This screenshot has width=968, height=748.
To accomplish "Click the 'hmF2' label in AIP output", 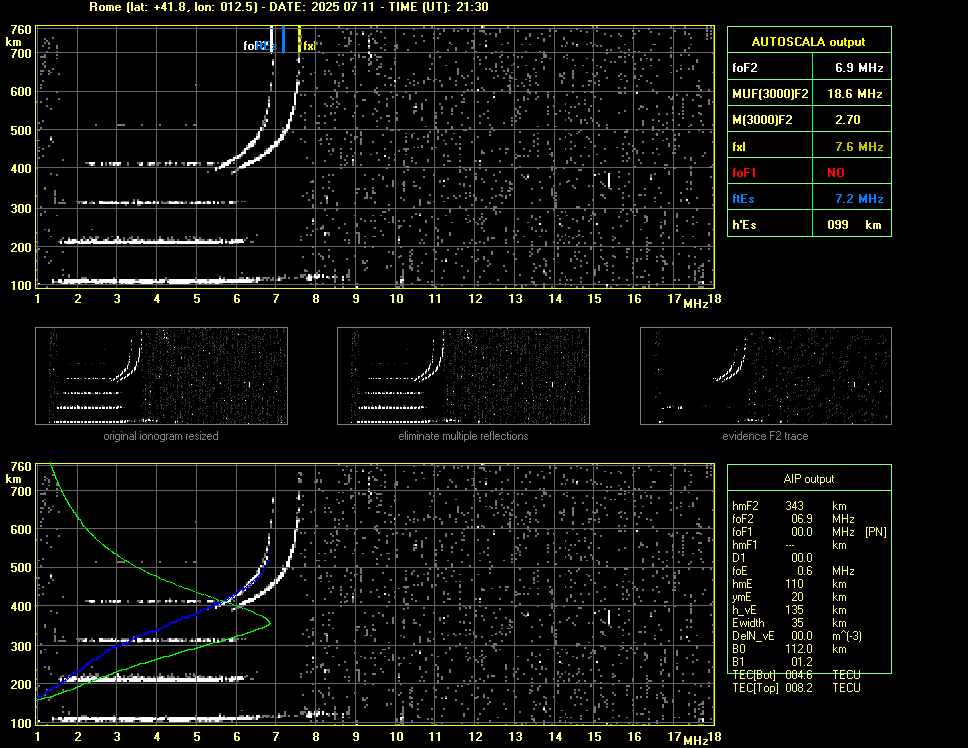I will 745,506.
